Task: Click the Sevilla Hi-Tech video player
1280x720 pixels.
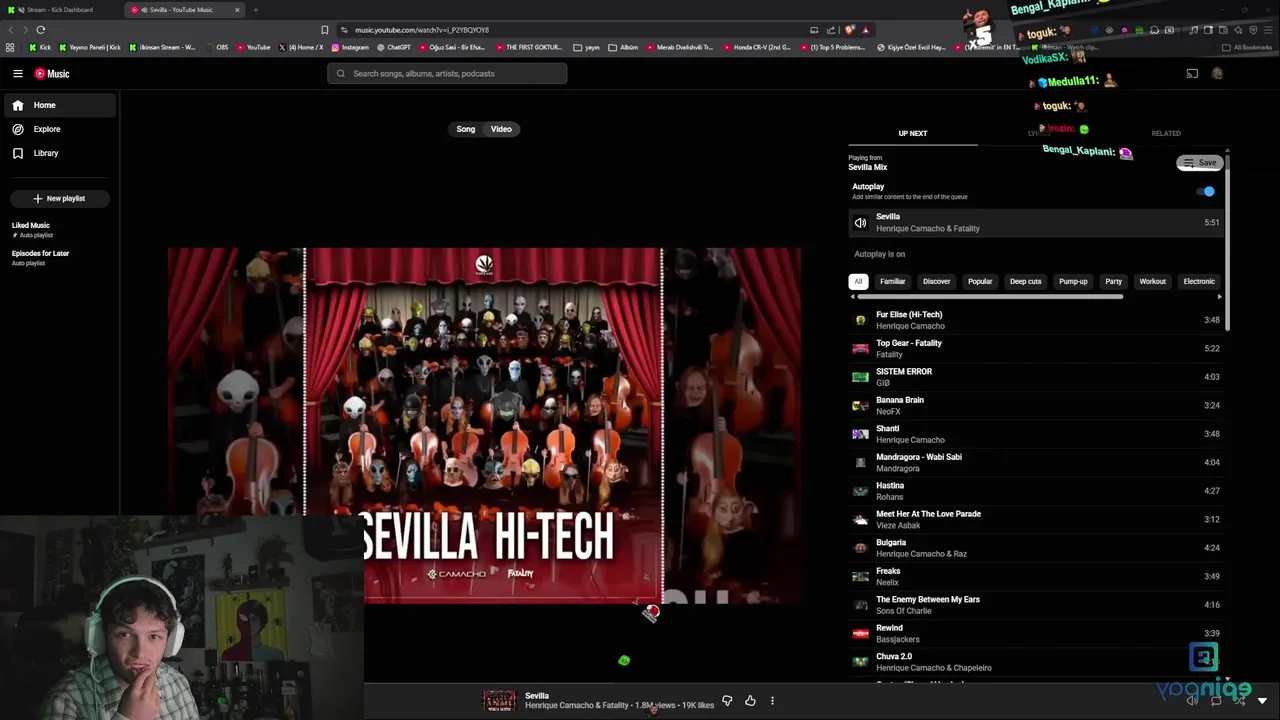Action: pos(484,426)
